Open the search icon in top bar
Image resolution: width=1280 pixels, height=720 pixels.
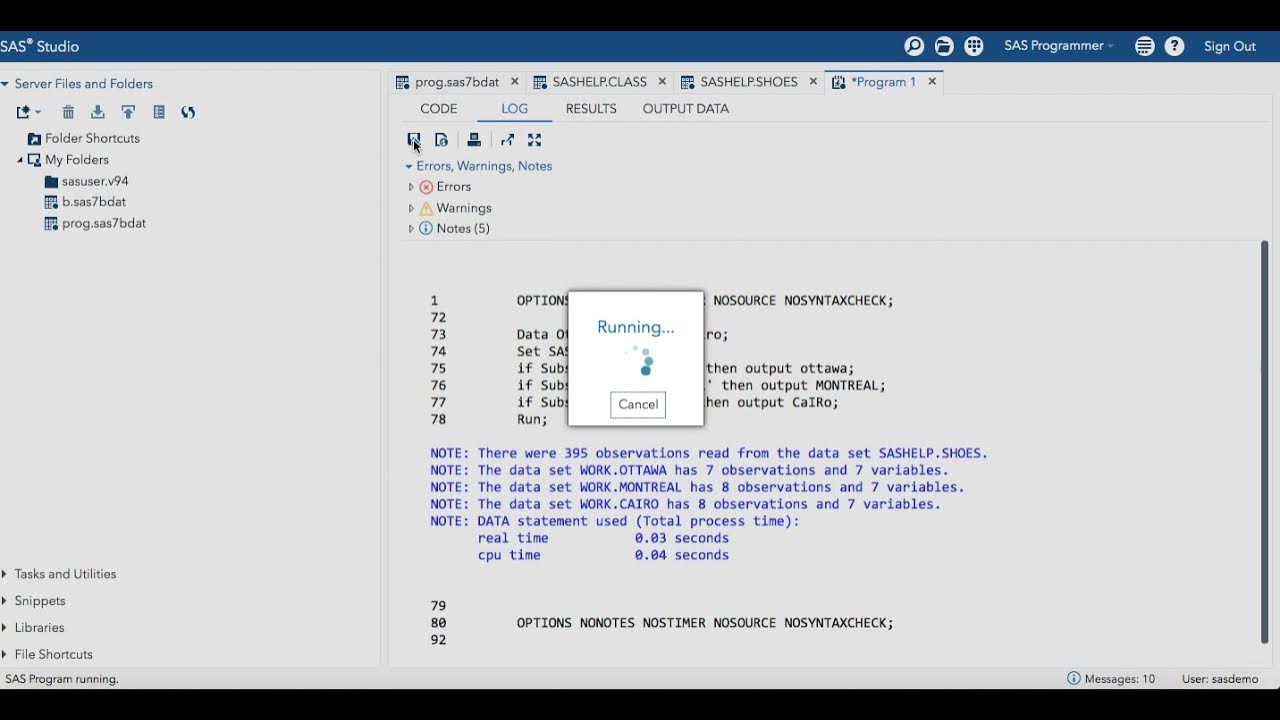(914, 46)
